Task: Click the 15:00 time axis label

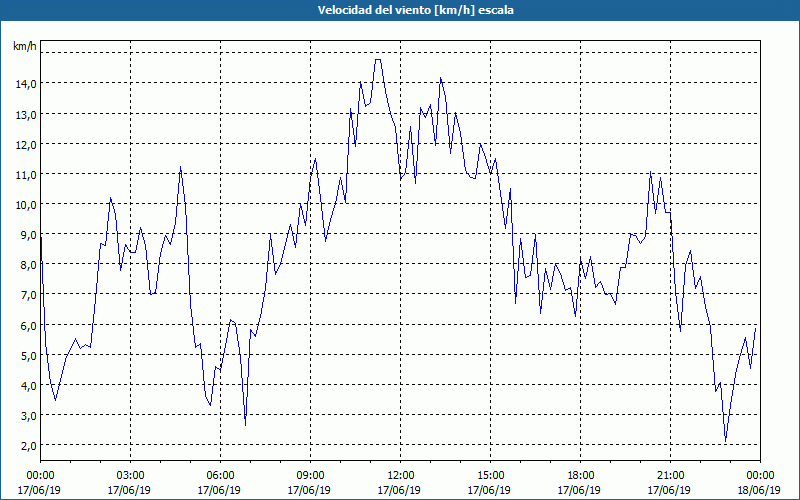Action: tap(490, 476)
